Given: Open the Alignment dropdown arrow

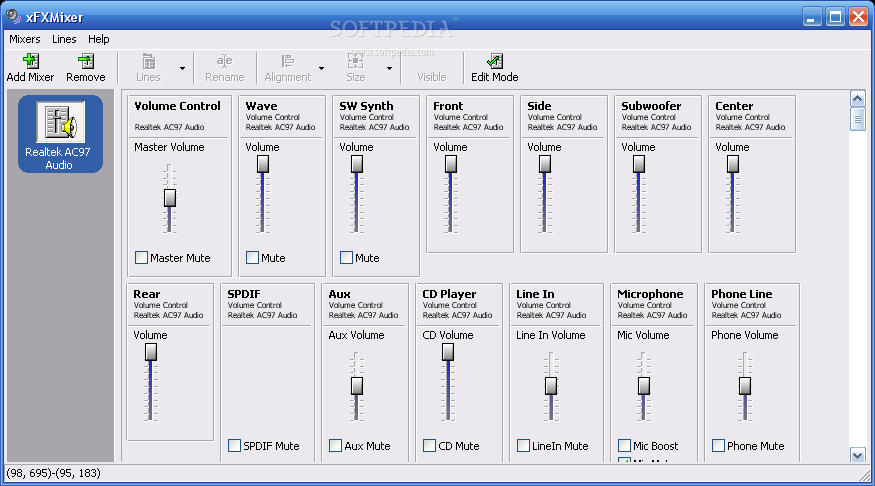Looking at the screenshot, I should click(x=321, y=68).
